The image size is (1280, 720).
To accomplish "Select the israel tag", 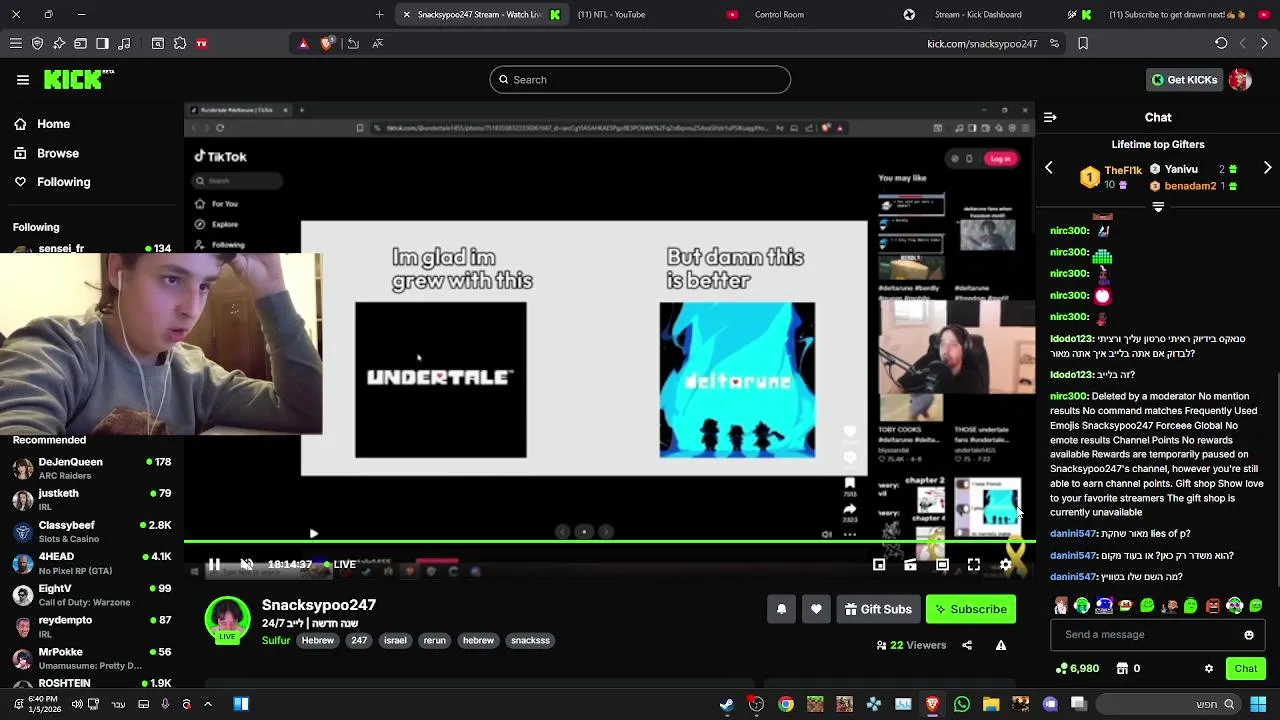I will 395,640.
